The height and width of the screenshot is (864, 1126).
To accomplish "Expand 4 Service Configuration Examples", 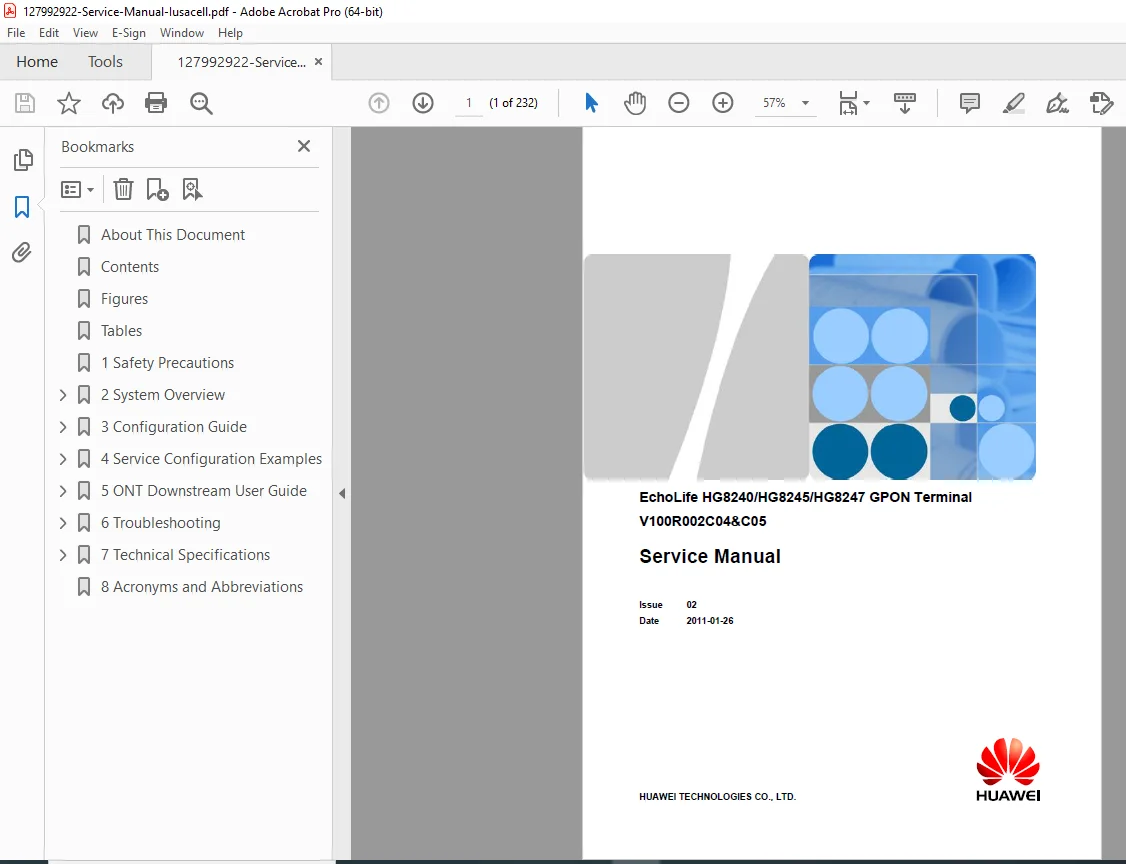I will [x=62, y=459].
